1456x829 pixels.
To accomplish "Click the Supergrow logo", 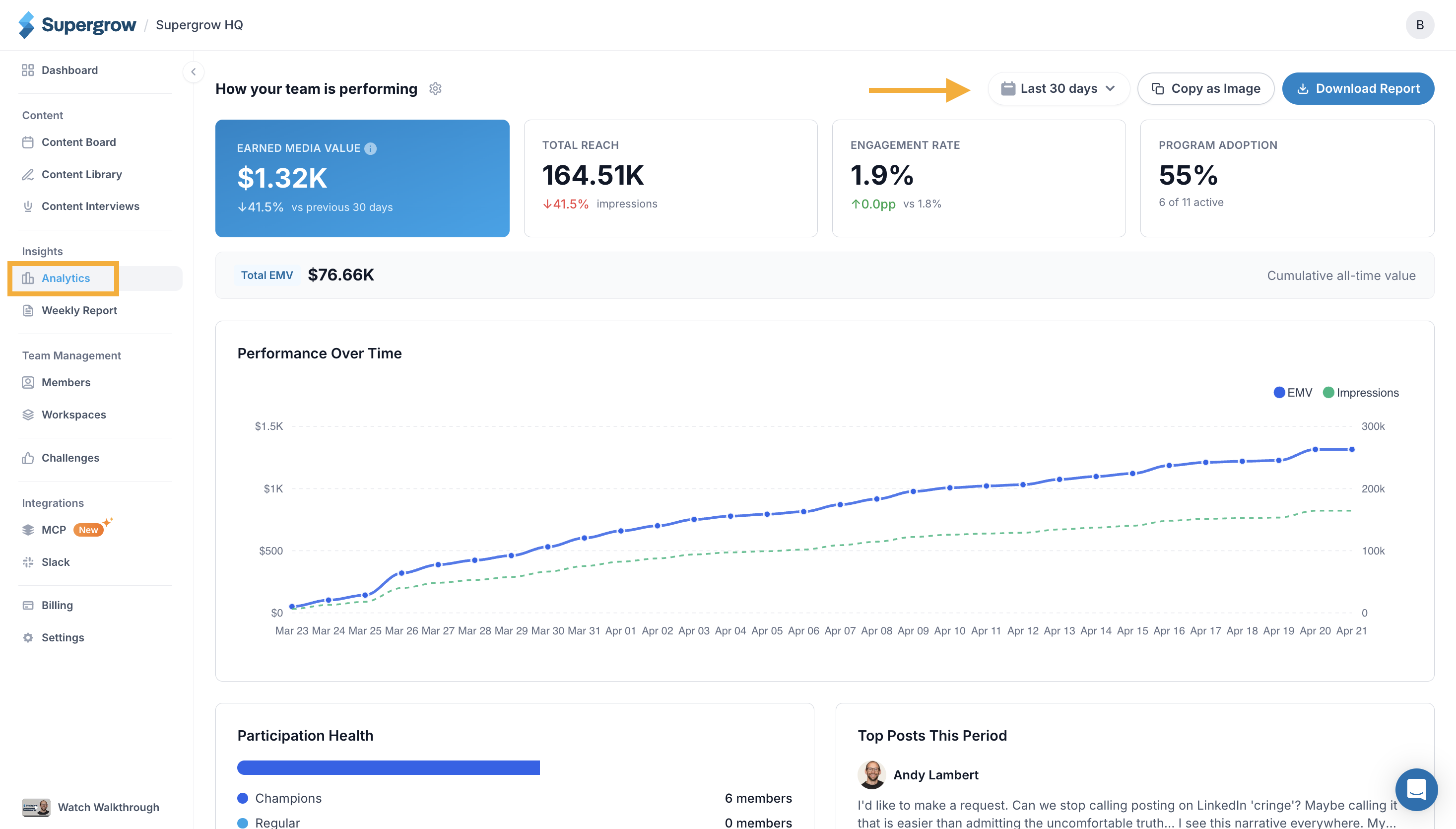I will tap(77, 25).
